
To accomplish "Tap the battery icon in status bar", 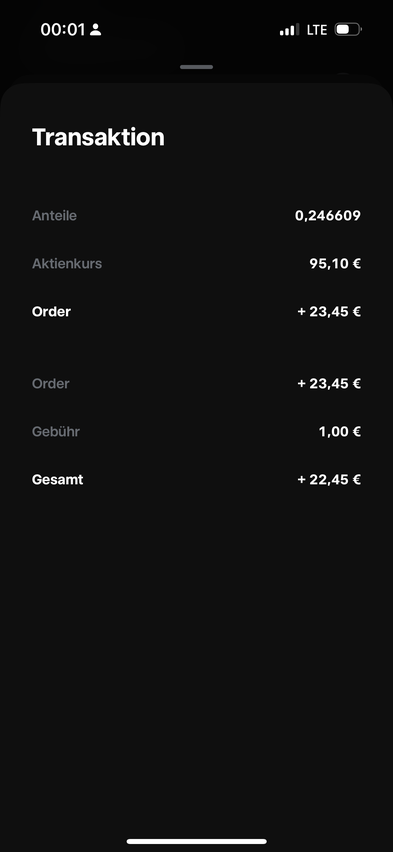I will (x=348, y=29).
